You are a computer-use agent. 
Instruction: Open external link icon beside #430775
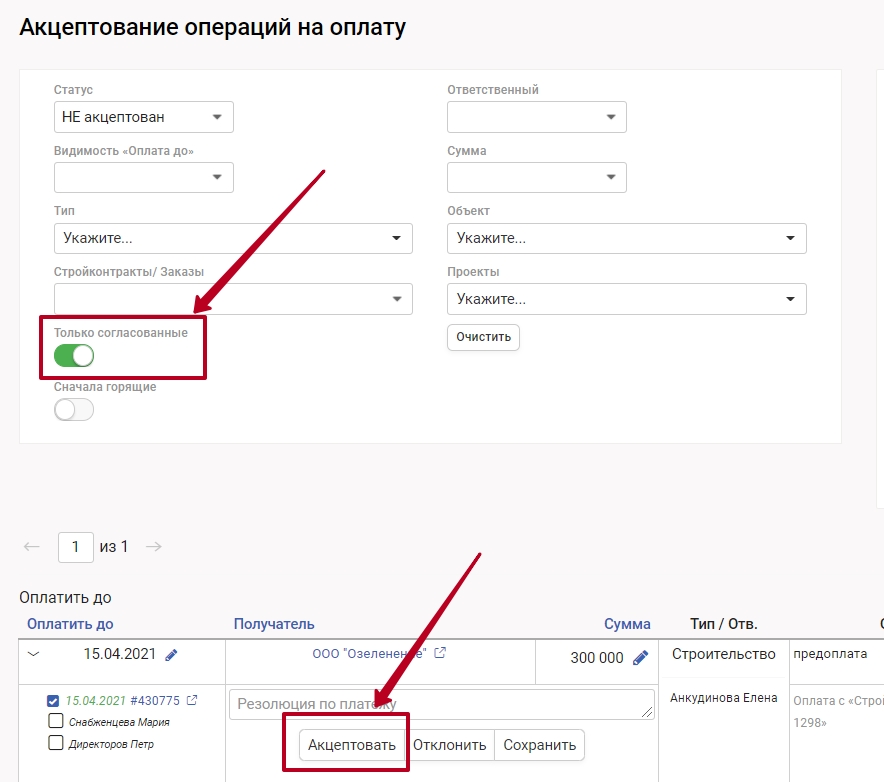point(192,700)
